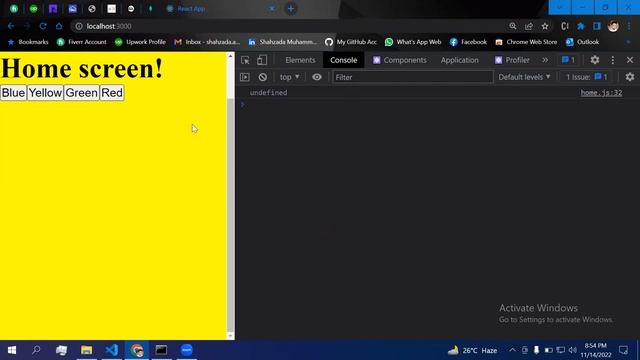
Task: Open DevTools settings gear
Action: click(595, 60)
